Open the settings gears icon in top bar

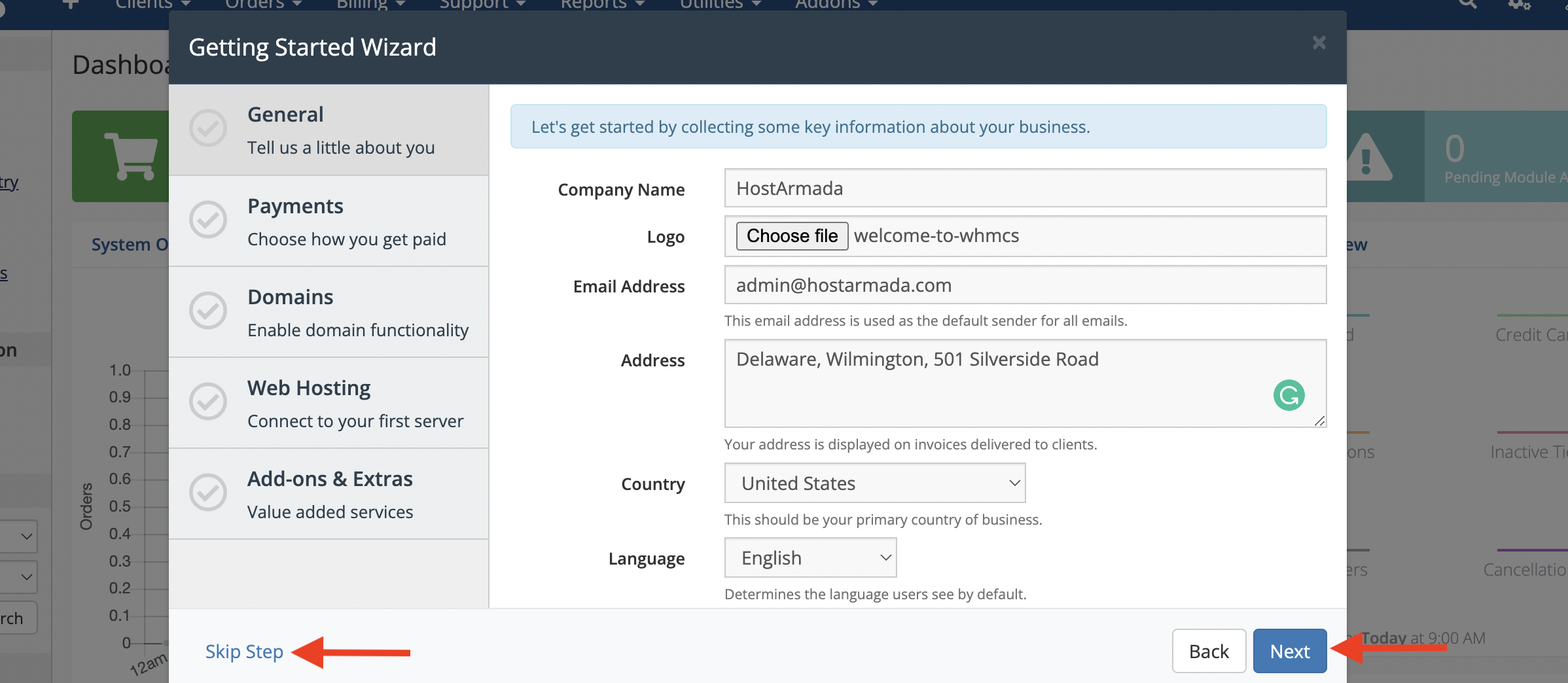(x=1519, y=5)
